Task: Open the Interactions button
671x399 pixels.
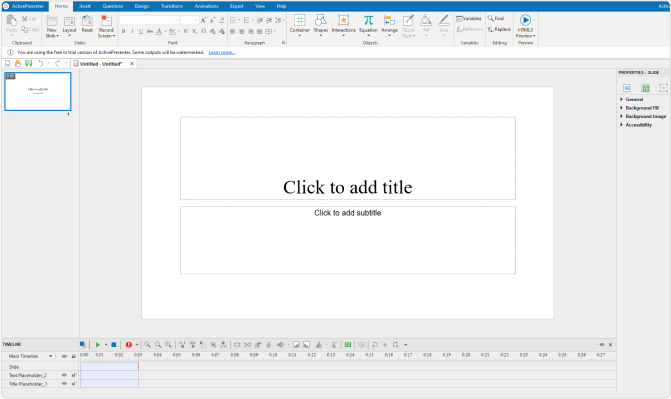Action: [343, 25]
